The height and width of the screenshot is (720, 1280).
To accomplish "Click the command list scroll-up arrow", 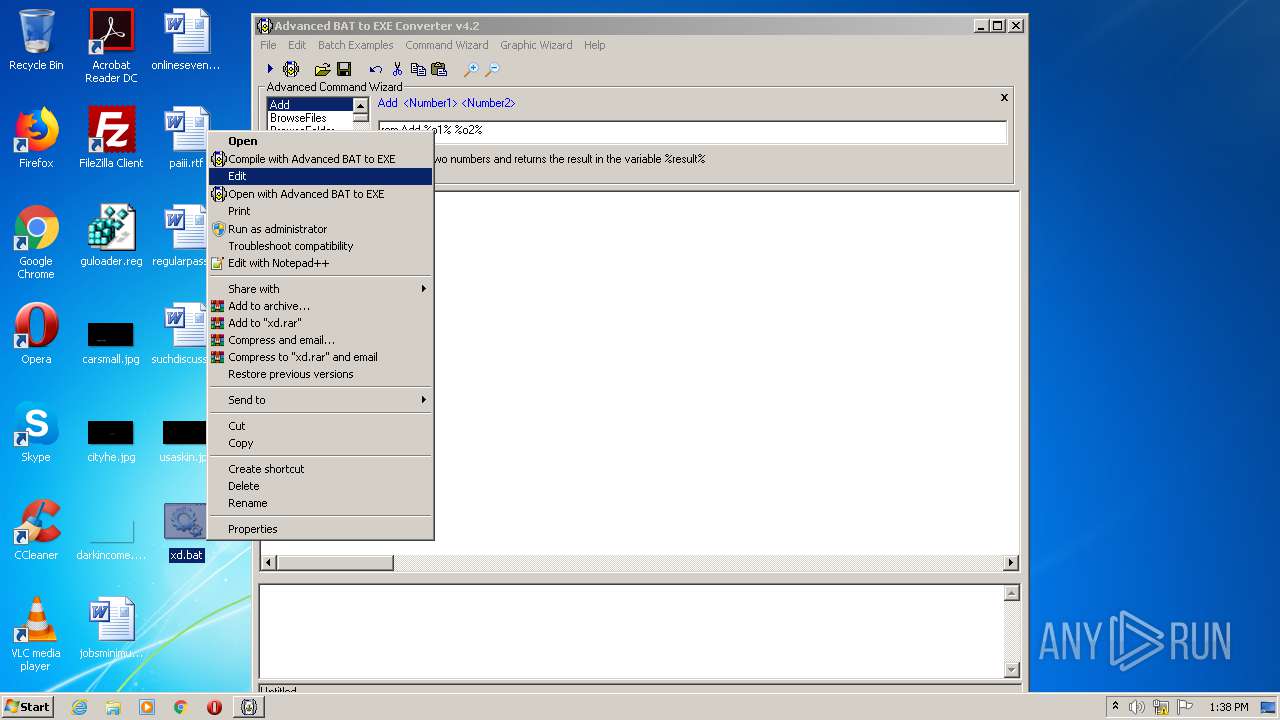I will pyautogui.click(x=361, y=105).
